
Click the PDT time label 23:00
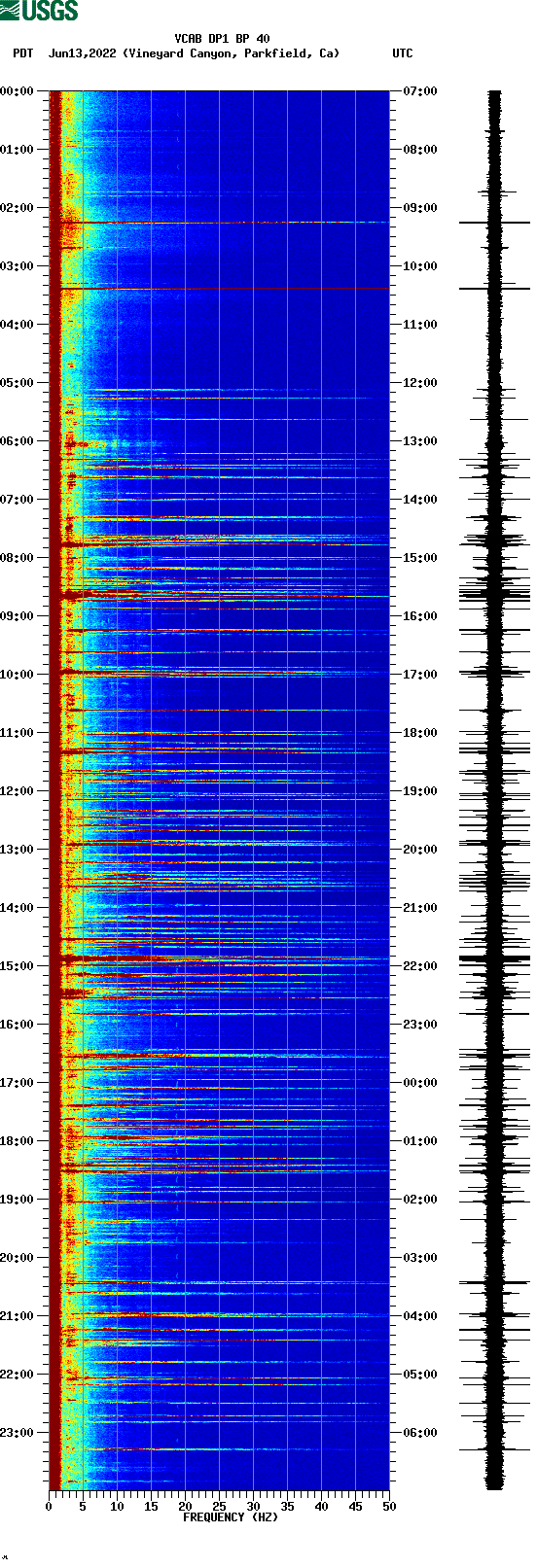(x=18, y=1433)
